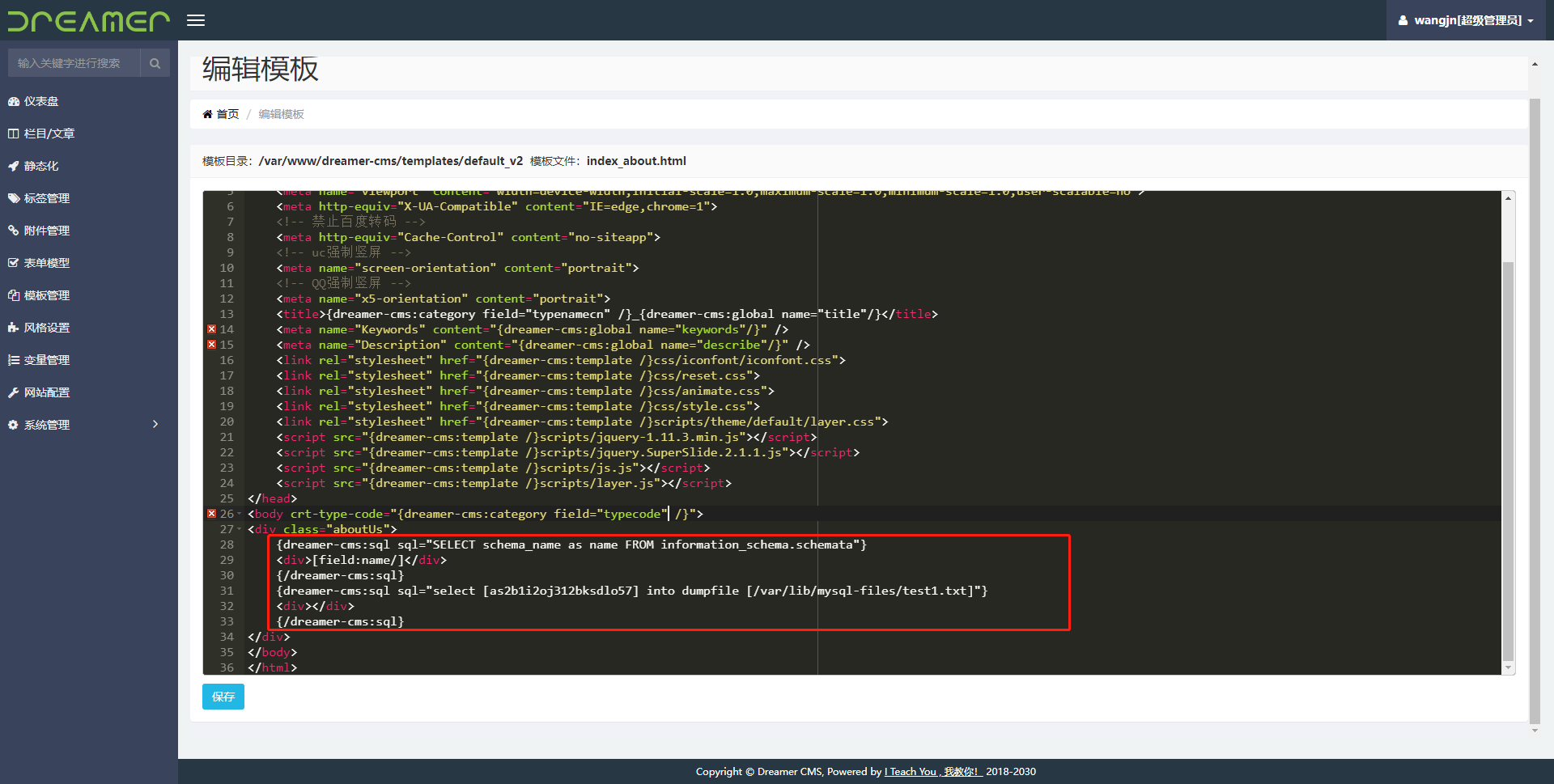Viewport: 1554px width, 784px height.
Task: Toggle the hamburger sidebar menu icon
Action: click(x=196, y=20)
